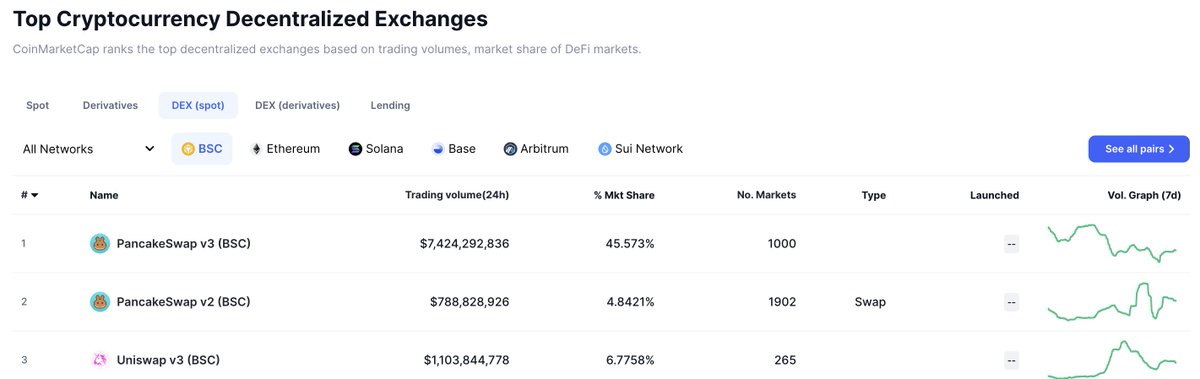This screenshot has height=379, width=1200.
Task: Sort by the # rank column arrow
Action: coord(35,195)
